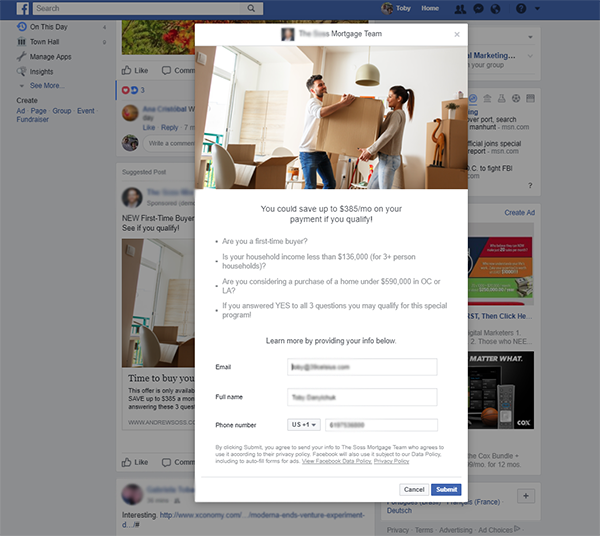Open Manage Apps in the sidebar
Image resolution: width=600 pixels, height=536 pixels.
[x=51, y=57]
